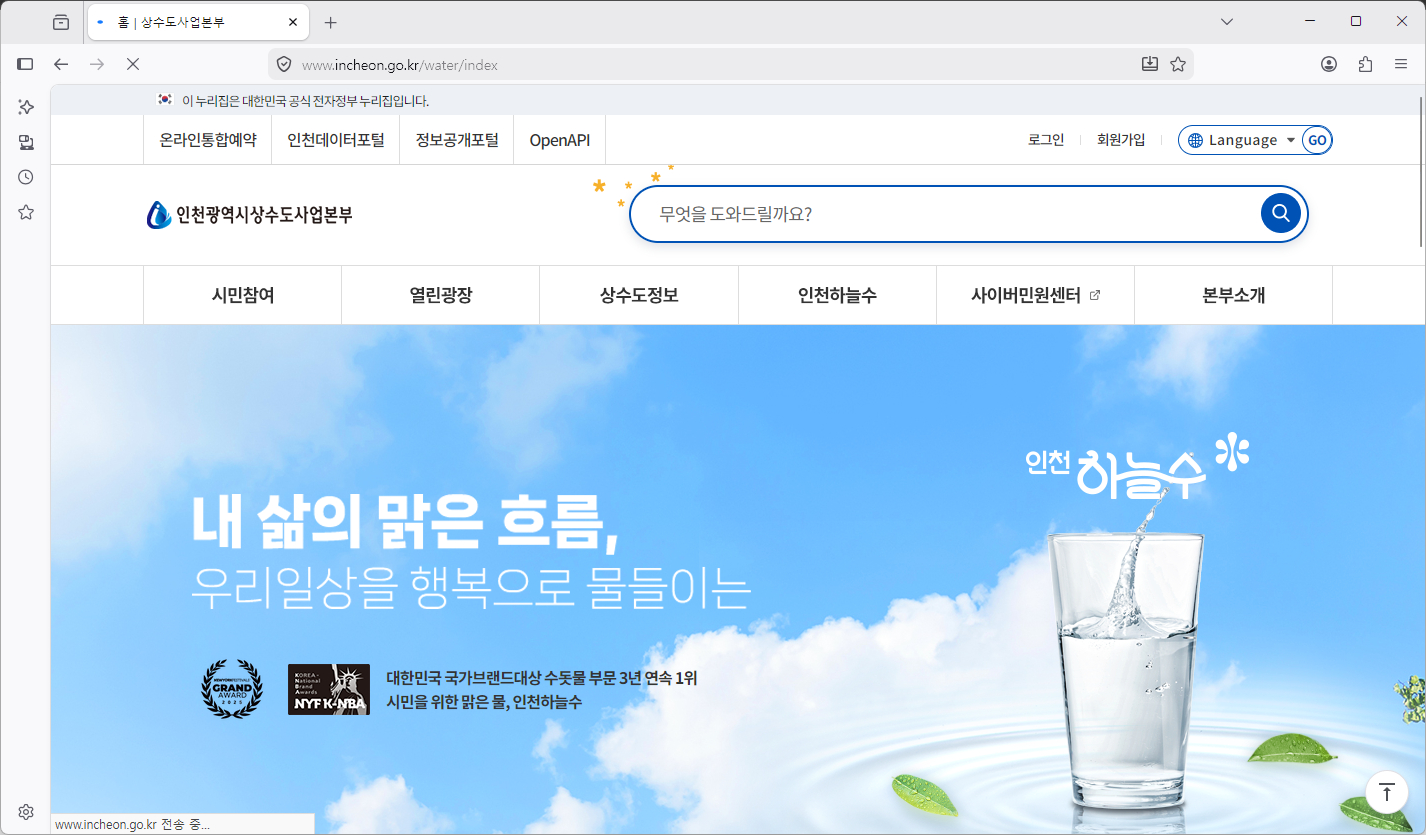
Task: Toggle the sidebar panel button
Action: (x=26, y=64)
